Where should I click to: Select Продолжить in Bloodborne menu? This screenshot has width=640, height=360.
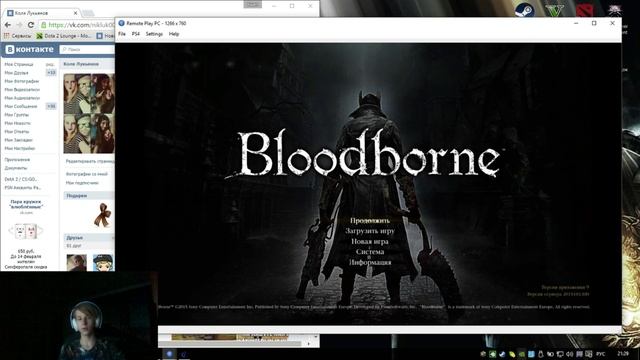tap(370, 220)
